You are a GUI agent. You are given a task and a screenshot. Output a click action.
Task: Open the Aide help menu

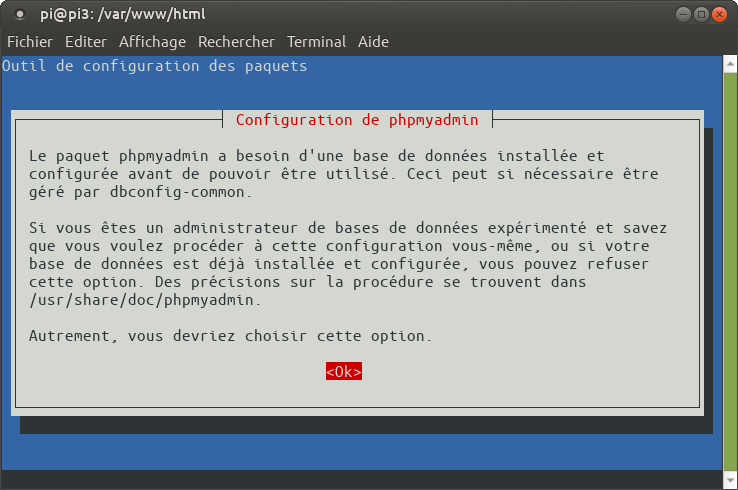(373, 42)
